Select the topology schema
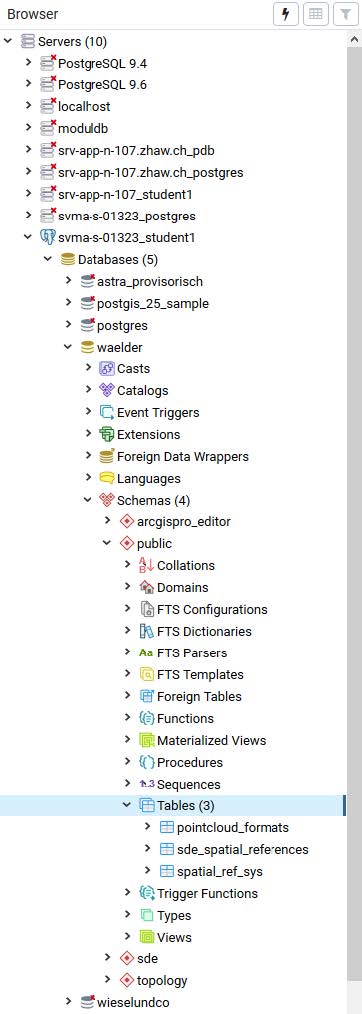This screenshot has height=1014, width=362. coord(162,980)
